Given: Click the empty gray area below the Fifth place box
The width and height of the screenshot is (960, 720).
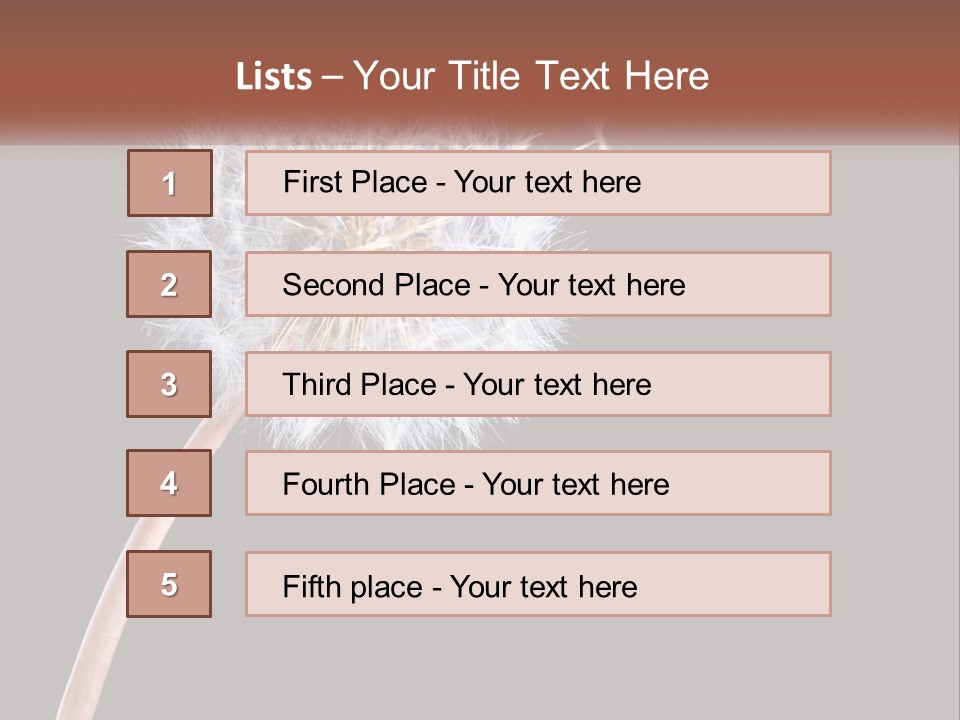Looking at the screenshot, I should (538, 668).
